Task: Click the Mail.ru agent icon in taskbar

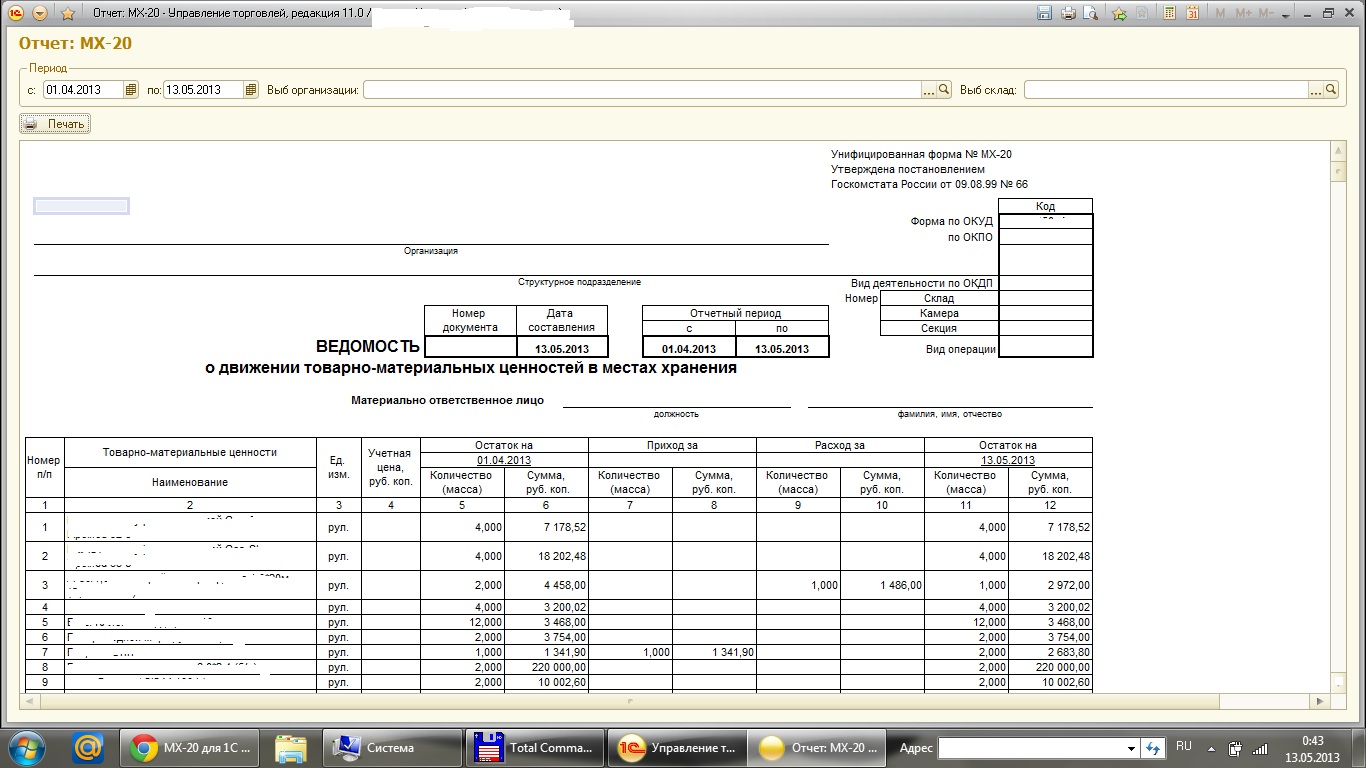Action: [89, 747]
